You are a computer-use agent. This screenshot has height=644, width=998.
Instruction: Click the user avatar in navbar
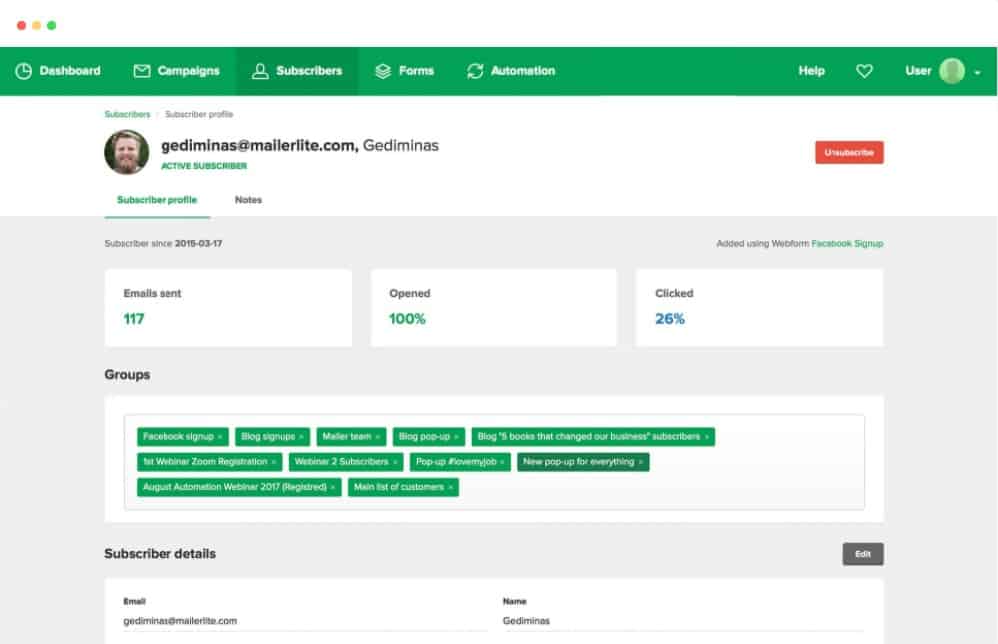(x=951, y=71)
